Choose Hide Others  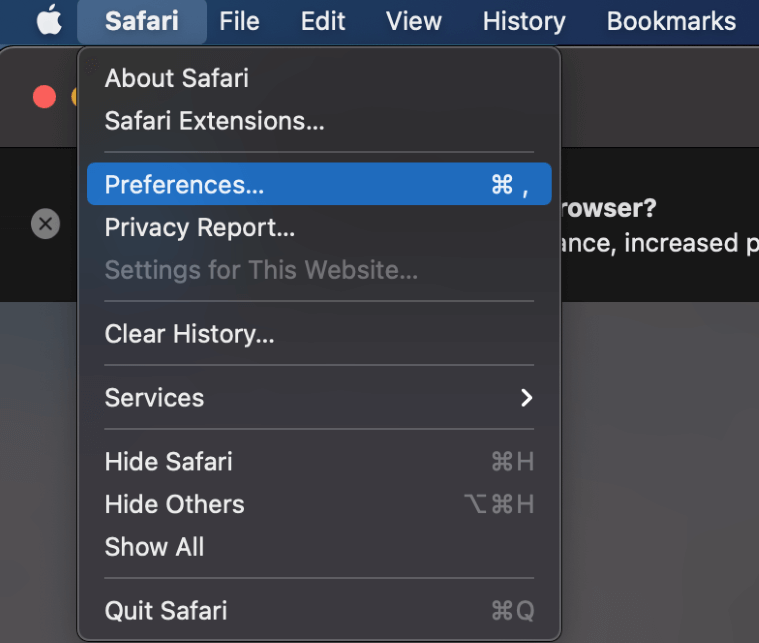click(174, 505)
